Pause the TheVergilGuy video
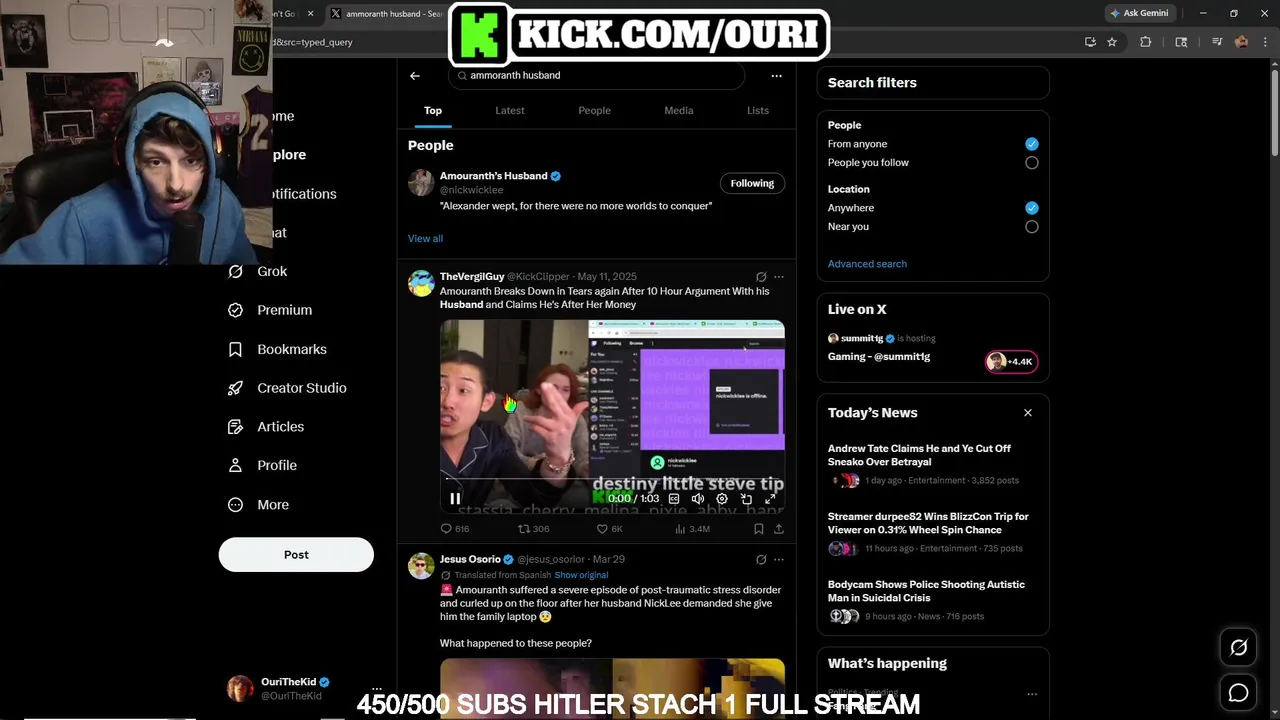Screen dimensions: 1280x720 tap(455, 498)
